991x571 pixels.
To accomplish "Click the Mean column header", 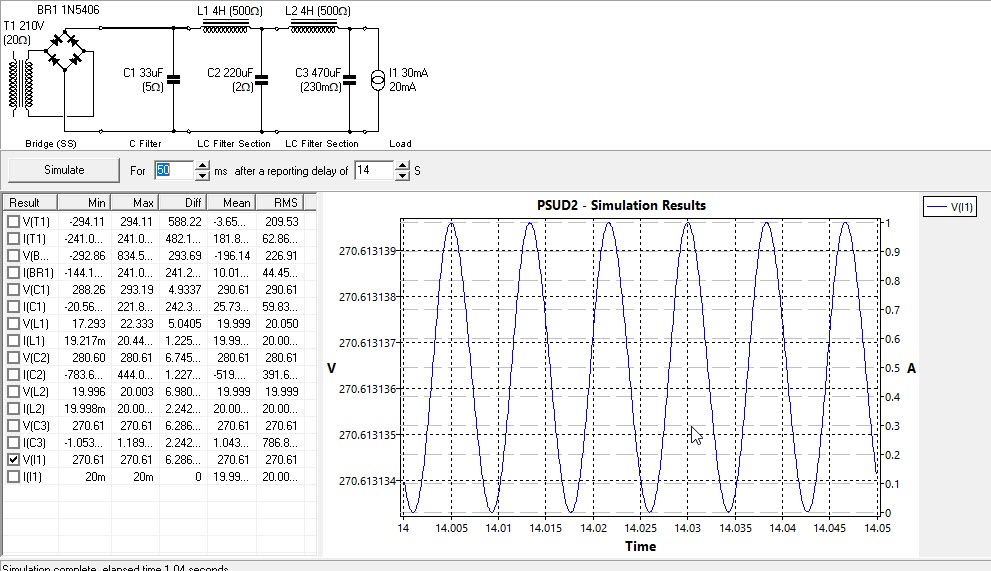I will (x=232, y=202).
